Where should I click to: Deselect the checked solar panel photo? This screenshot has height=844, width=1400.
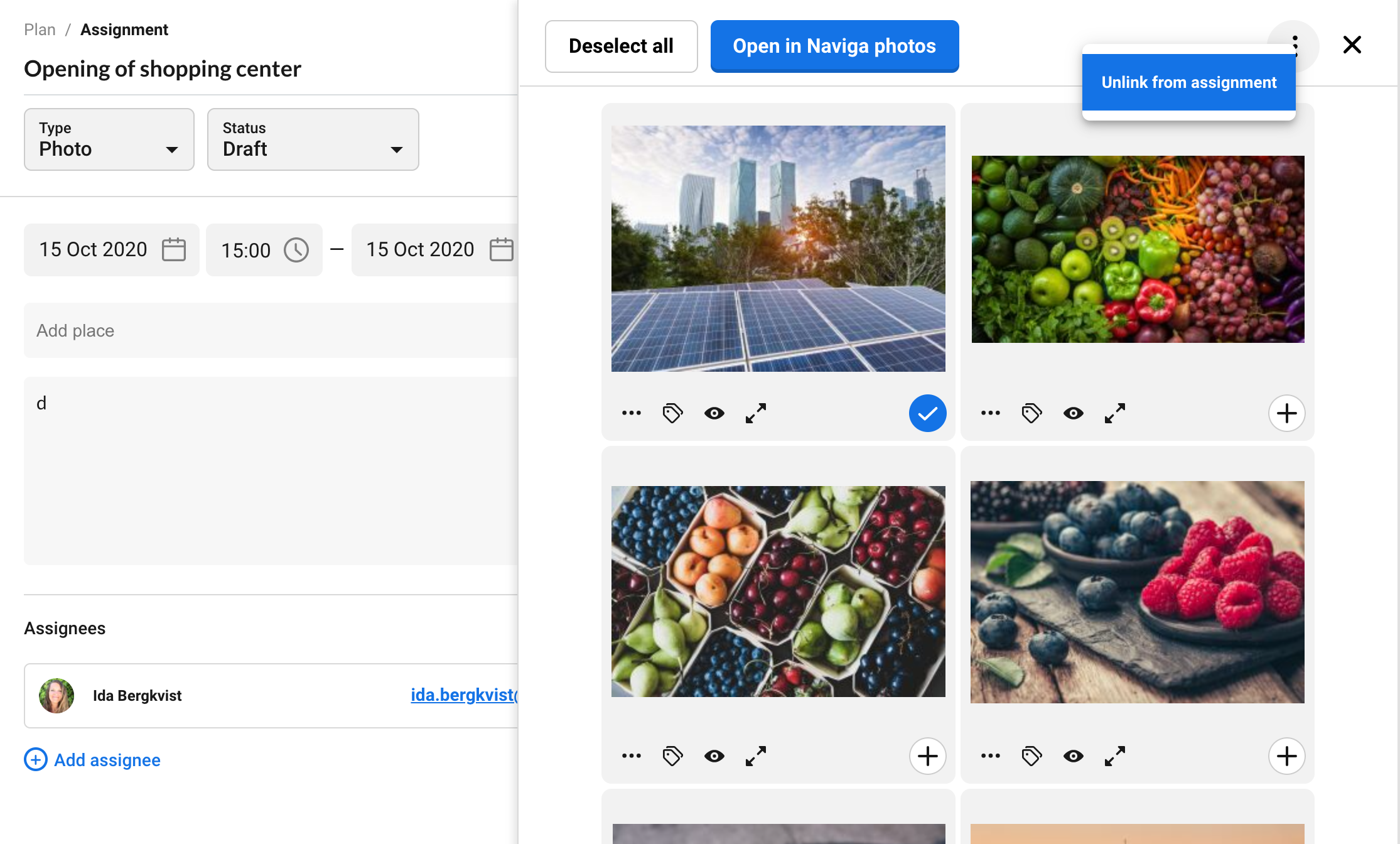tap(927, 413)
